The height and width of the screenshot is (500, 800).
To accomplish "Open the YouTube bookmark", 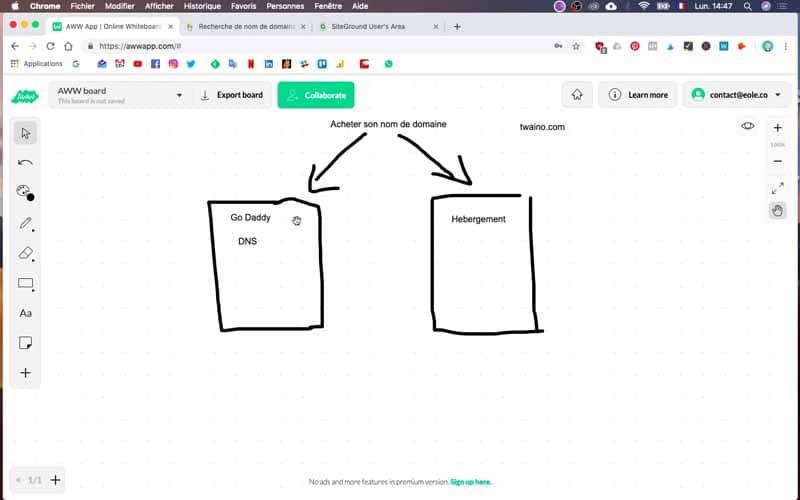I will point(138,64).
